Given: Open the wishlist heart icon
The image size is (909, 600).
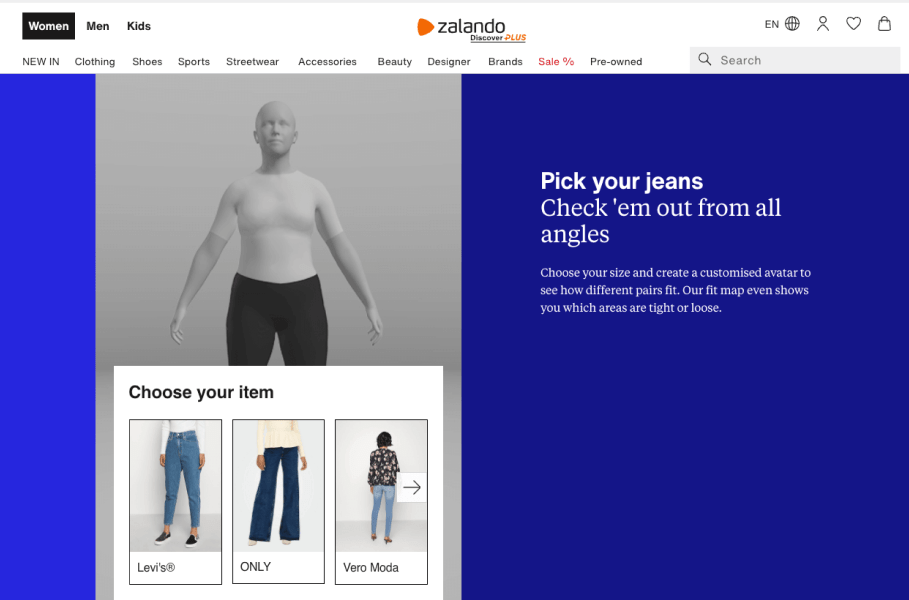Looking at the screenshot, I should tap(853, 24).
